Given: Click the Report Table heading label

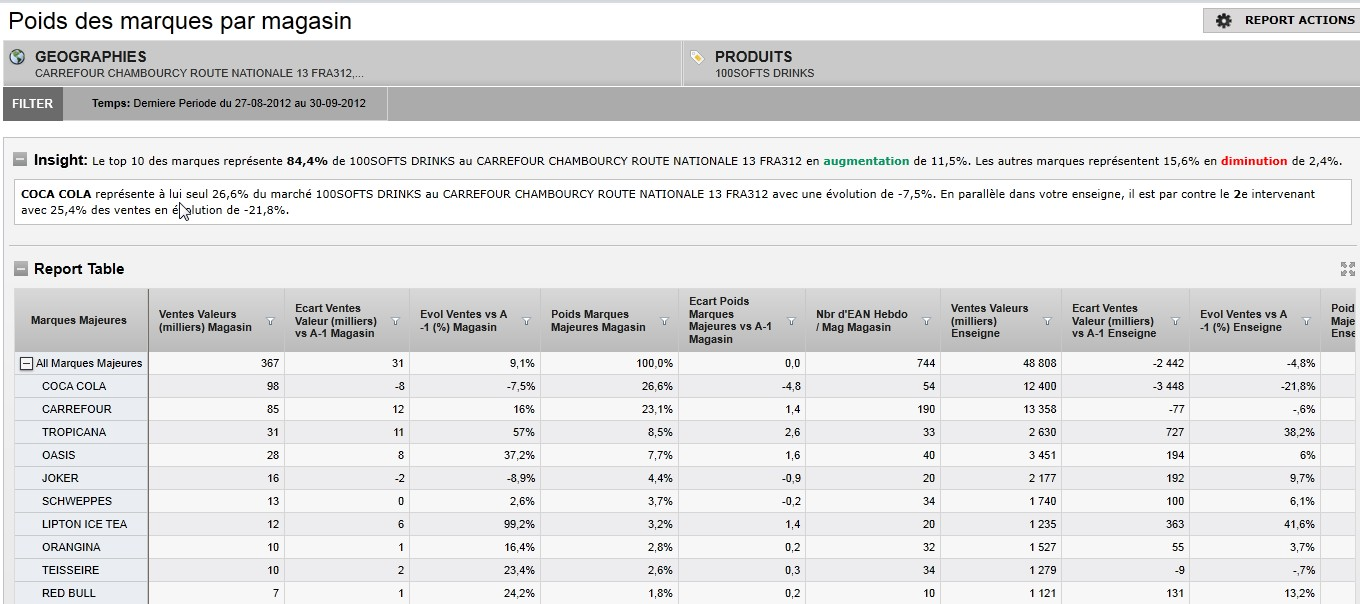Looking at the screenshot, I should [79, 269].
